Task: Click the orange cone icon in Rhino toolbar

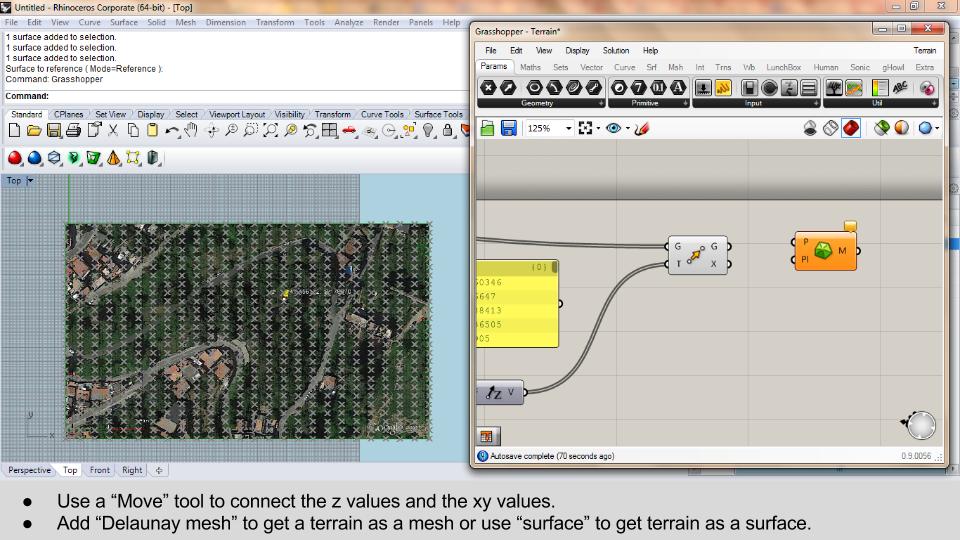Action: (113, 158)
